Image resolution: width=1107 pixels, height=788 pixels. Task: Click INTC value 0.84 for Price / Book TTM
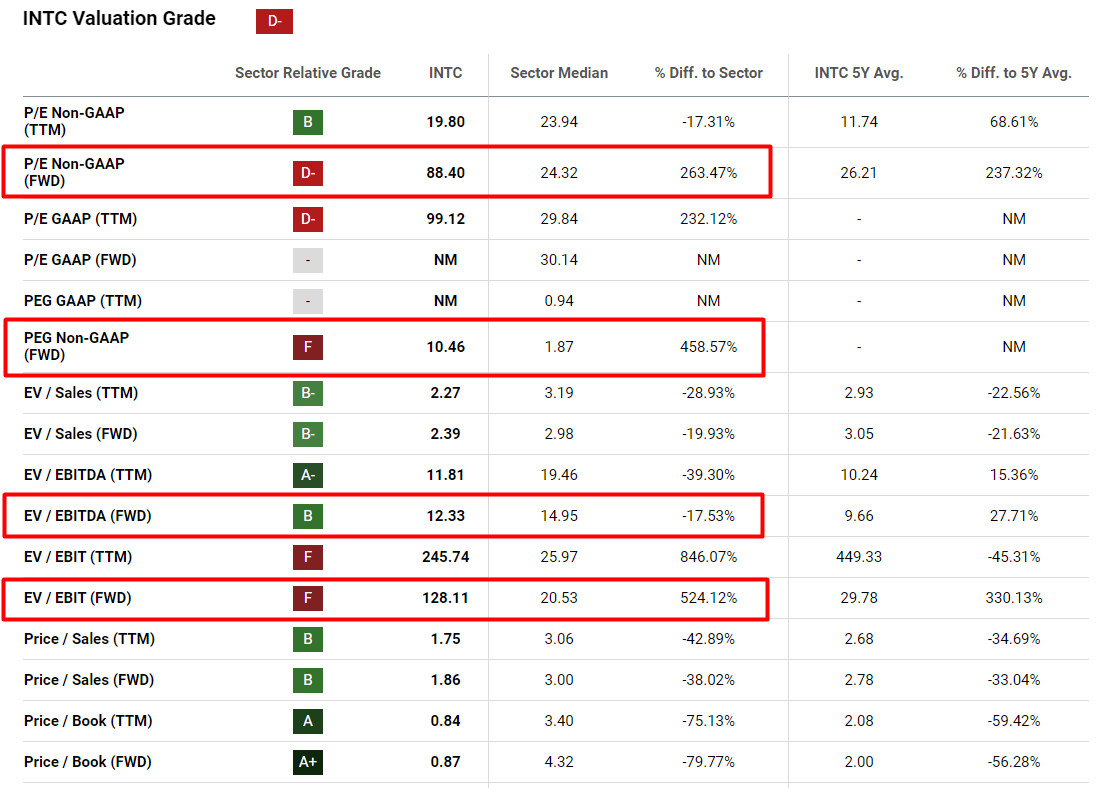445,720
